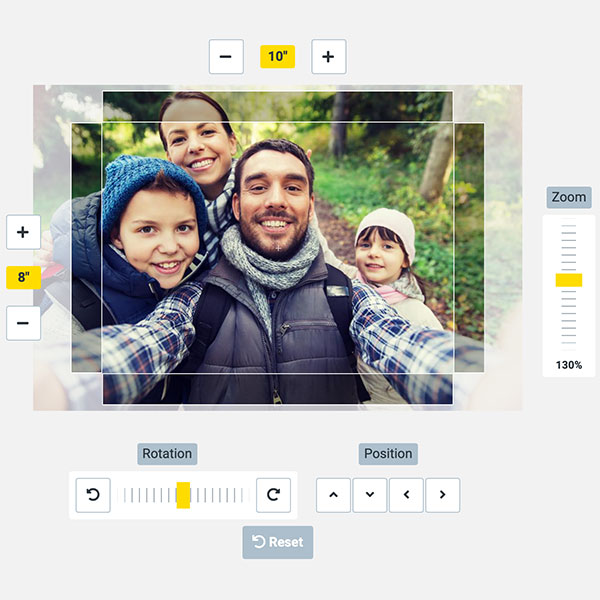
Task: Increase height with the plus above 8"
Action: pos(23,232)
